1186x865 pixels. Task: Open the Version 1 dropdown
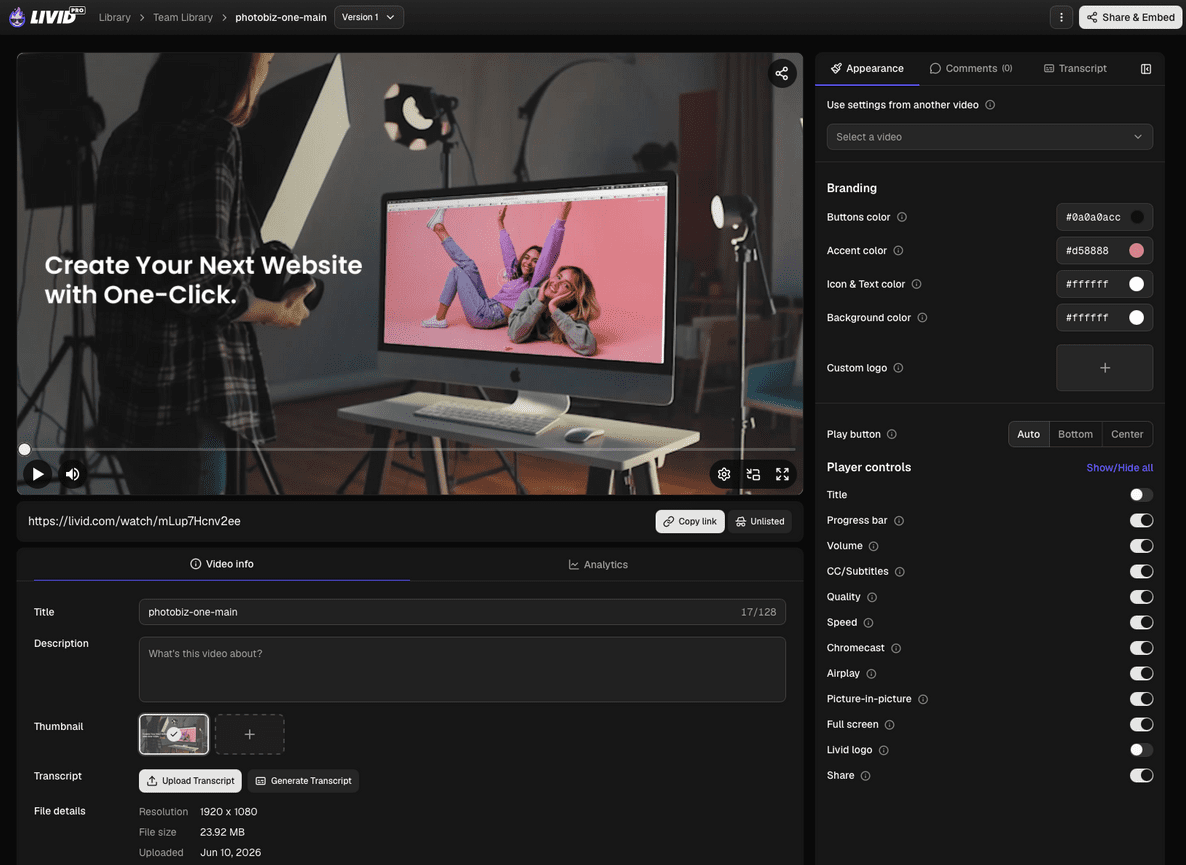[368, 17]
